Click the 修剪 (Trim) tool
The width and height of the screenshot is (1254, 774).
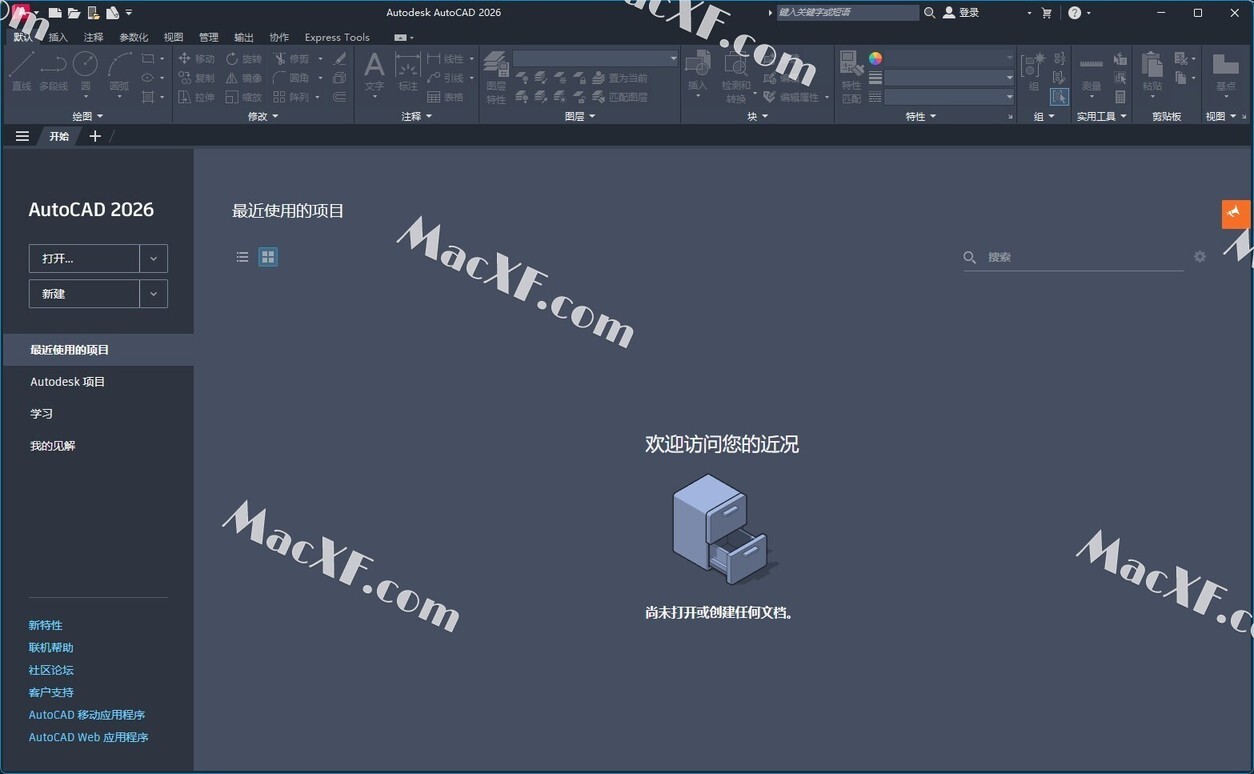click(291, 59)
